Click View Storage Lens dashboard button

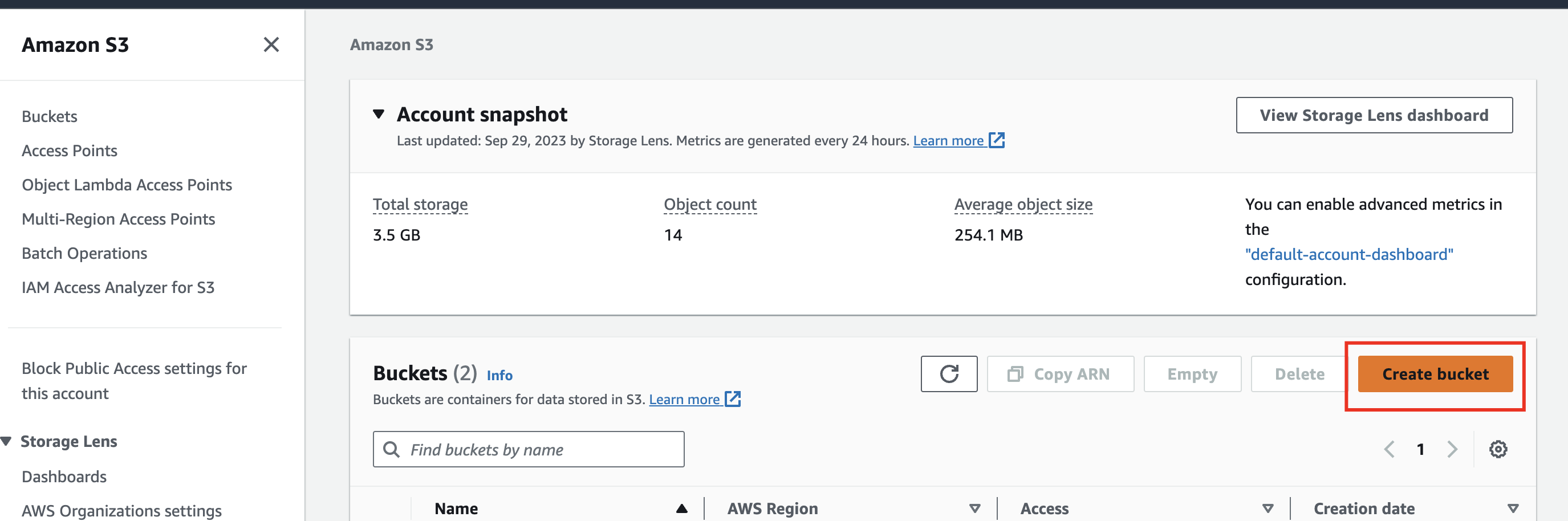click(x=1374, y=115)
